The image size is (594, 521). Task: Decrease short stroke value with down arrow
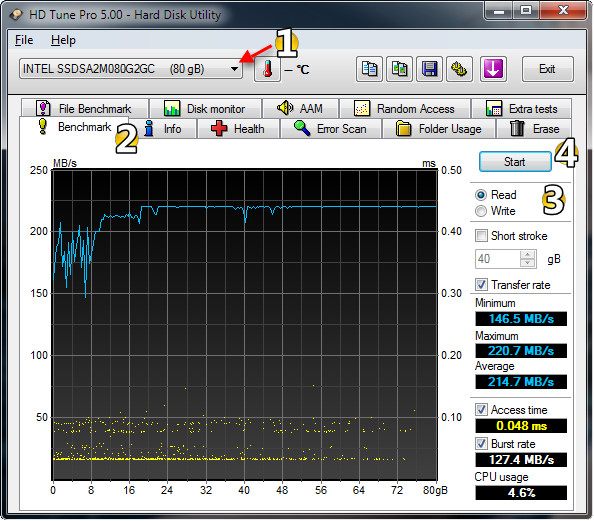527,263
